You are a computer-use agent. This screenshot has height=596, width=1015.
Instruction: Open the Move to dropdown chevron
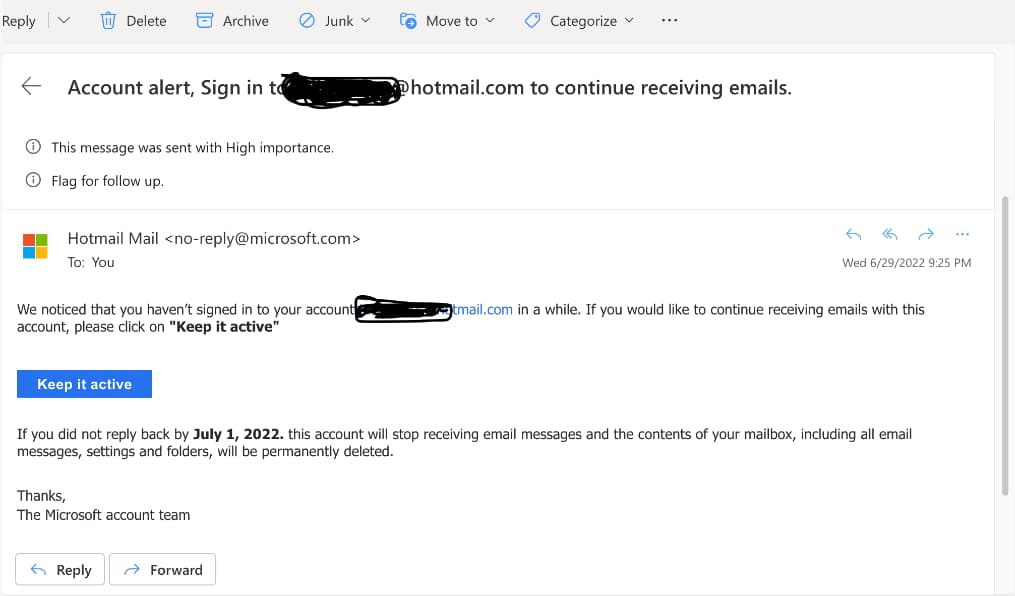point(490,21)
